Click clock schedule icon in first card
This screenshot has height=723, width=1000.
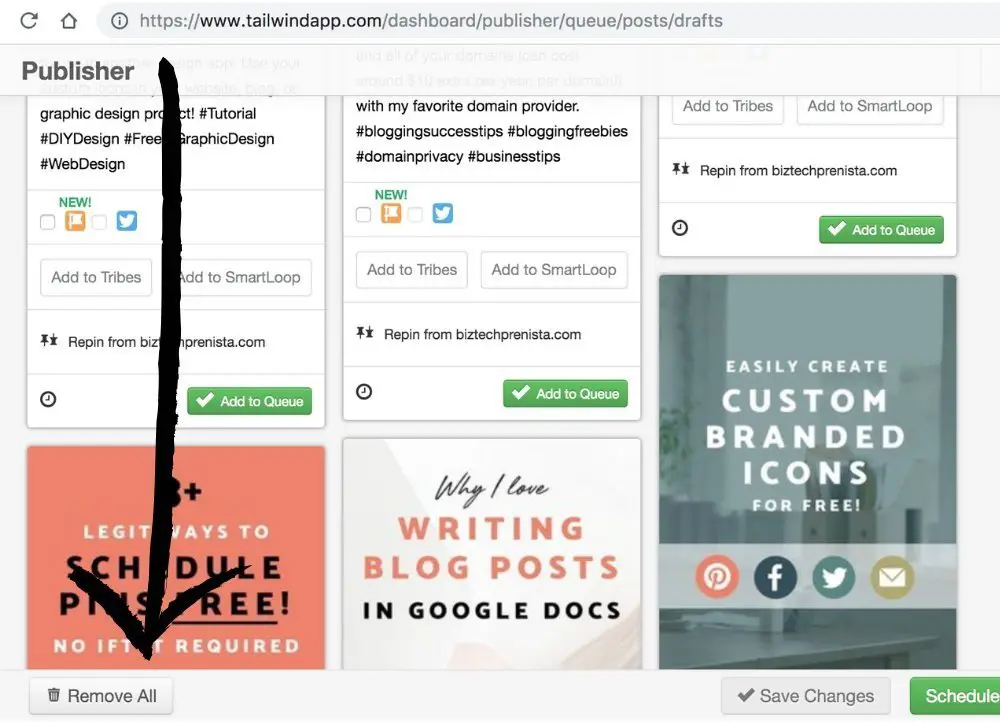48,399
